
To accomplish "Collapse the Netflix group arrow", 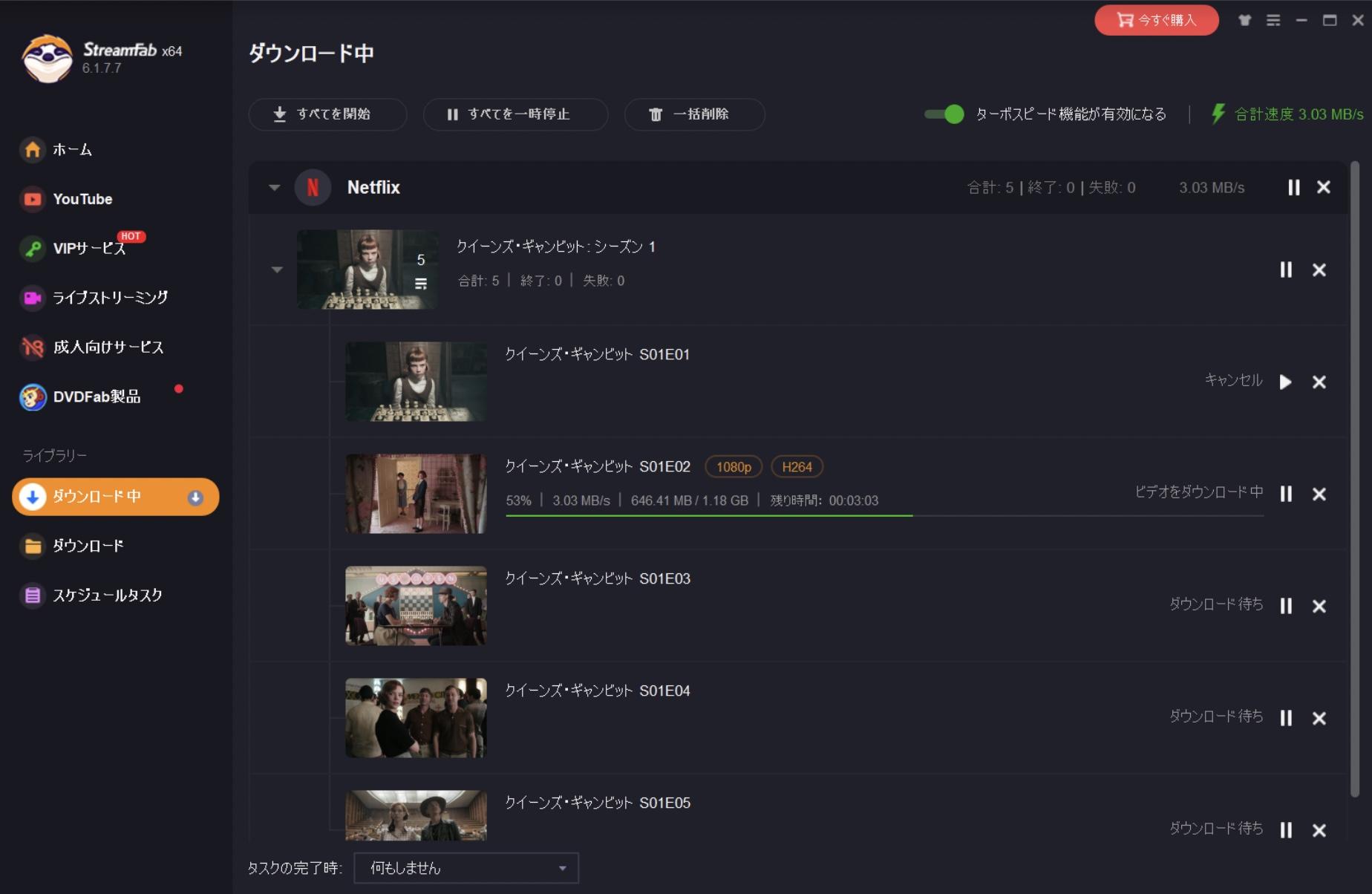I will click(275, 188).
